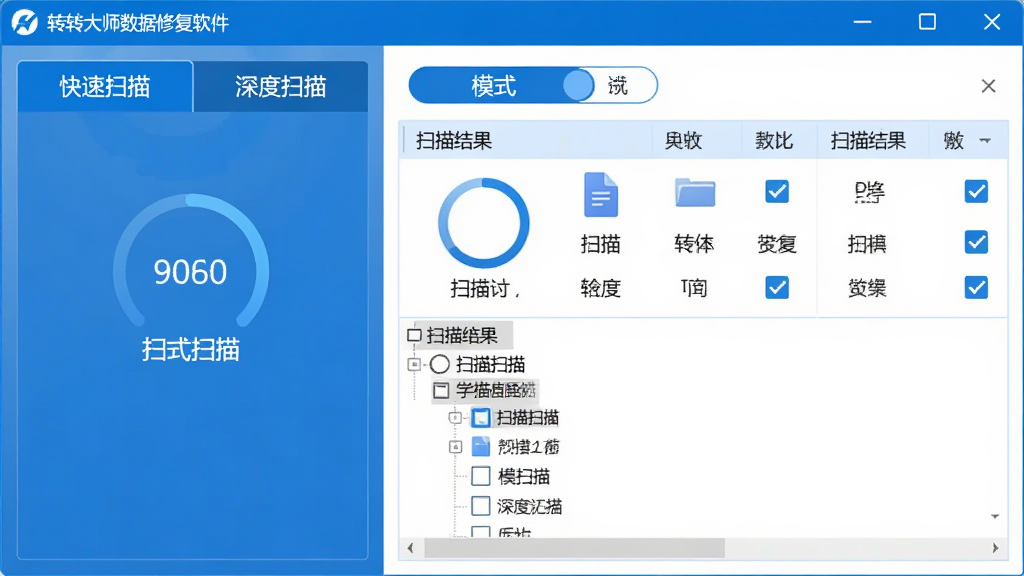Minimize the application window

(863, 22)
